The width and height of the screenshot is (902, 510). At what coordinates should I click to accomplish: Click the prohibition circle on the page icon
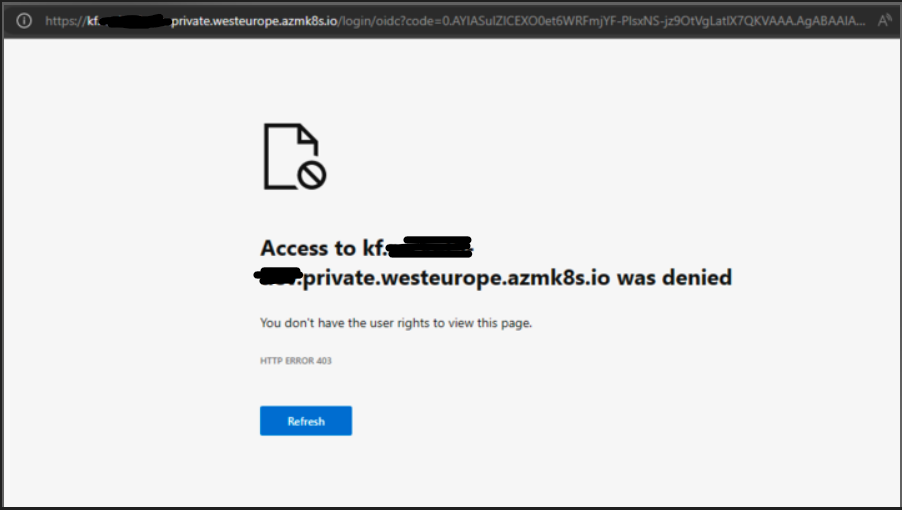click(312, 175)
